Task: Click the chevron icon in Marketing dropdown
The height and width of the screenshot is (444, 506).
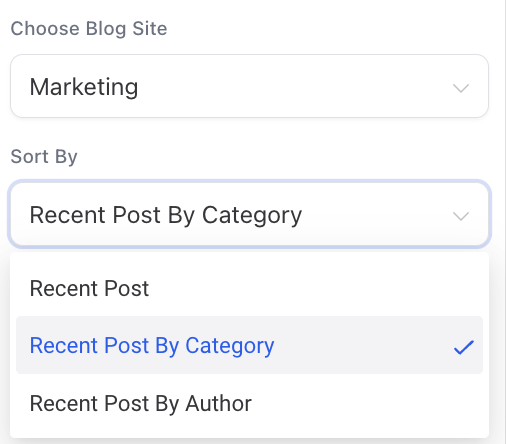Action: click(x=461, y=88)
